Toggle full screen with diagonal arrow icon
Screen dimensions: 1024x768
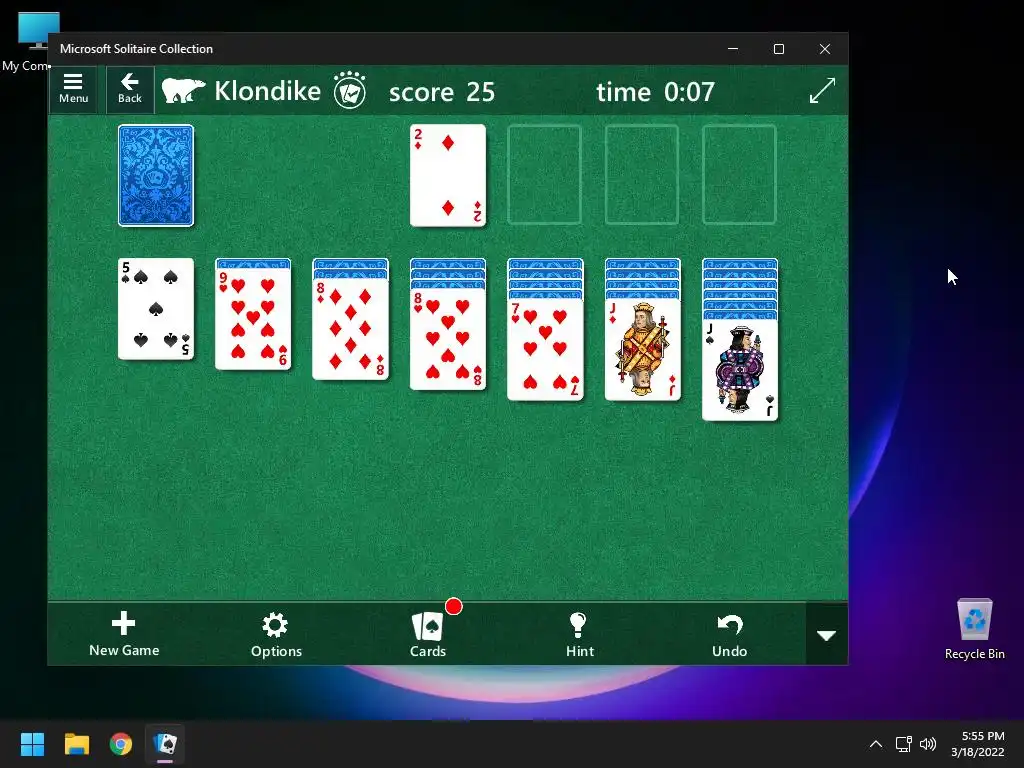coord(822,90)
